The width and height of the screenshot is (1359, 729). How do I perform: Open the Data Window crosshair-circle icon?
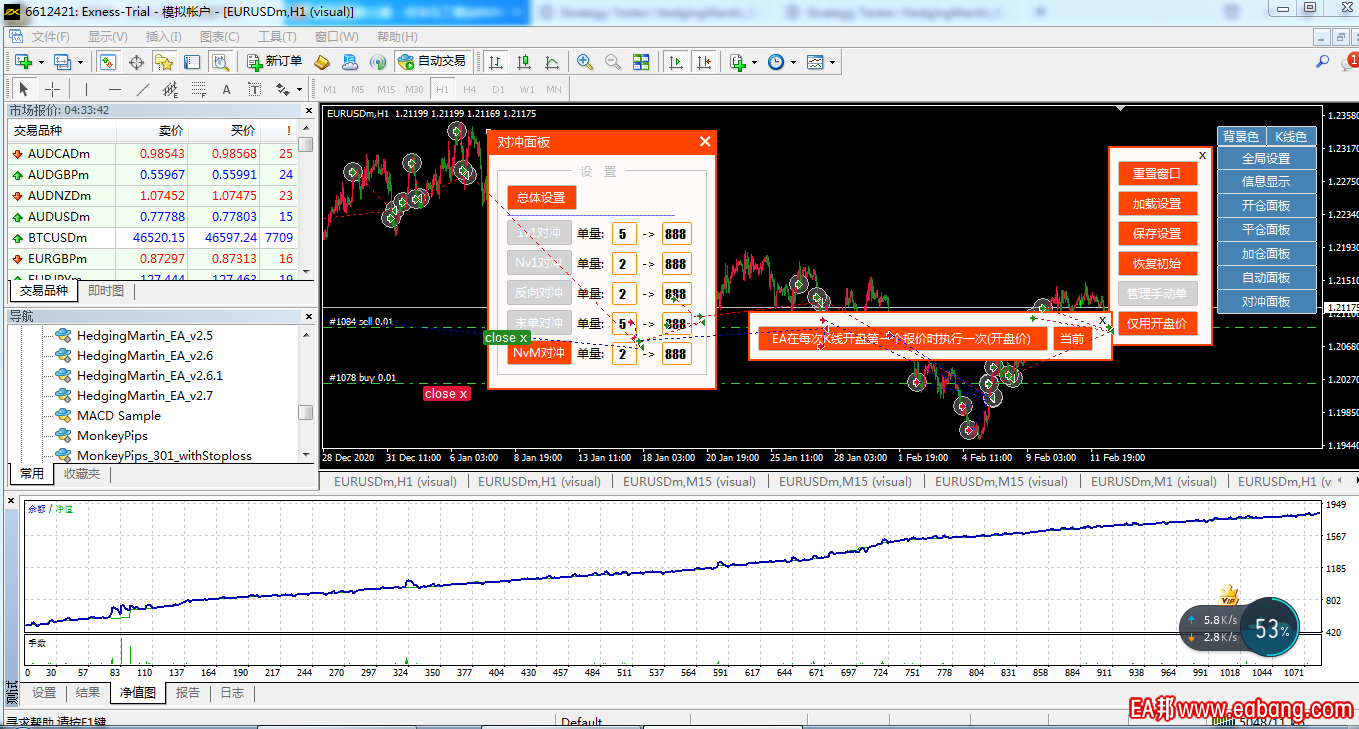pyautogui.click(x=136, y=62)
